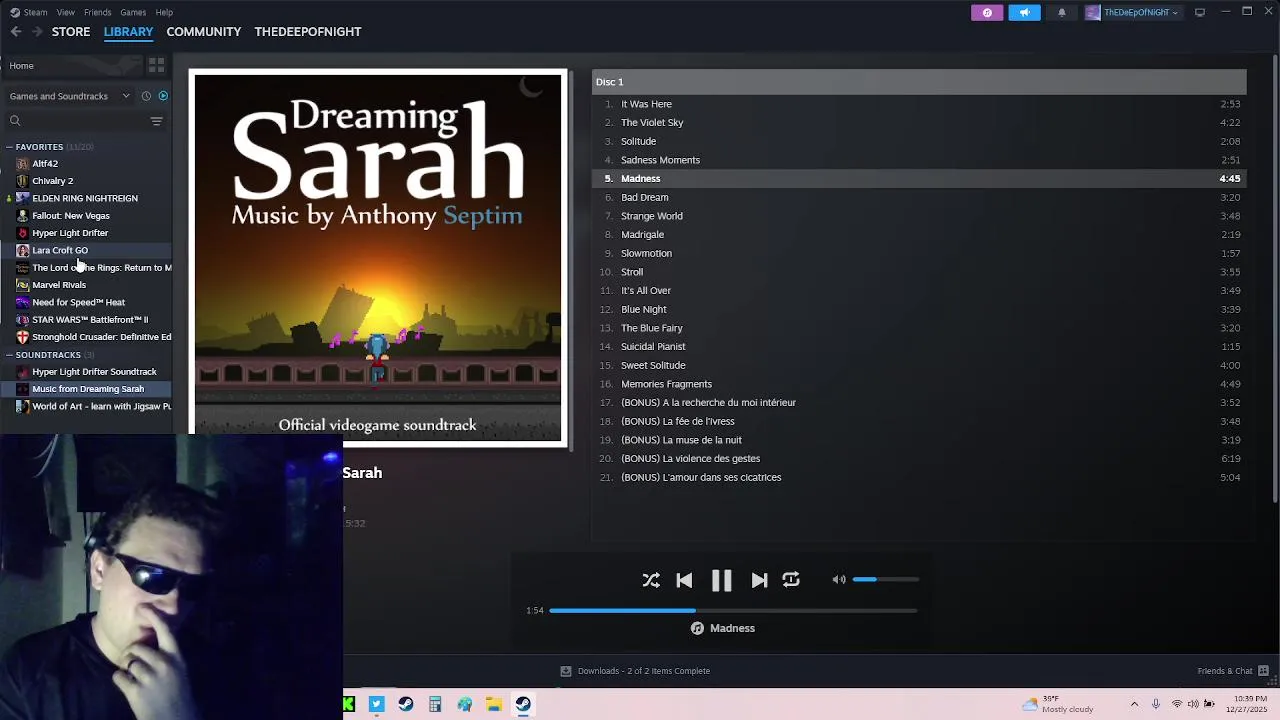1280x720 pixels.
Task: Switch to the LIBRARY tab
Action: [x=128, y=32]
